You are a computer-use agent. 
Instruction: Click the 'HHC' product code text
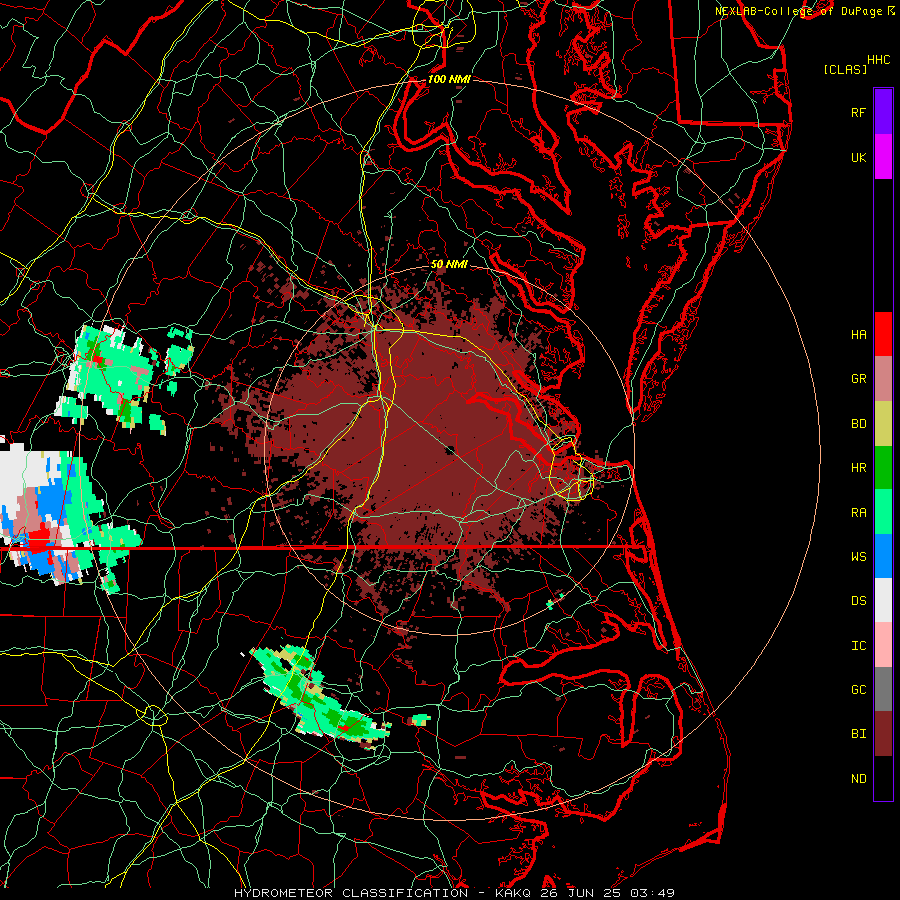click(878, 59)
